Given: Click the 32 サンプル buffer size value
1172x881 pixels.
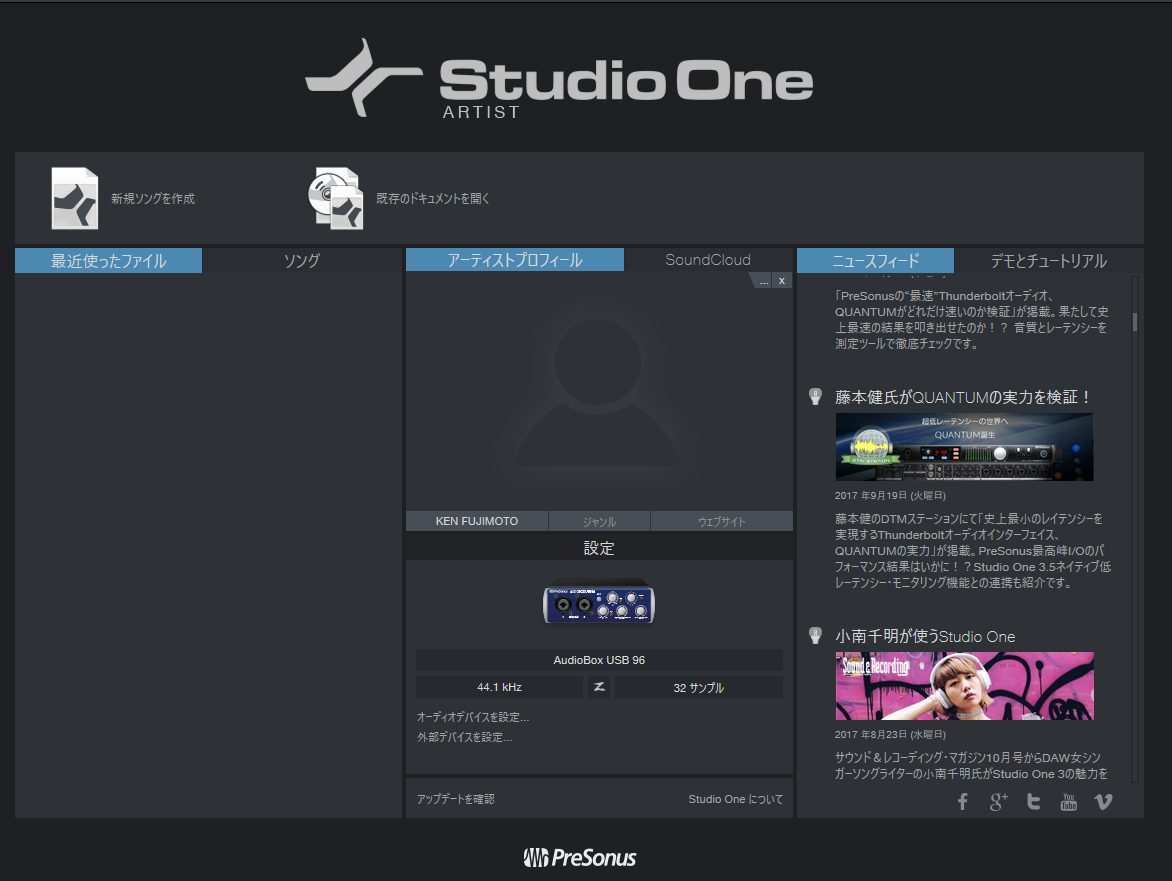Looking at the screenshot, I should 699,687.
